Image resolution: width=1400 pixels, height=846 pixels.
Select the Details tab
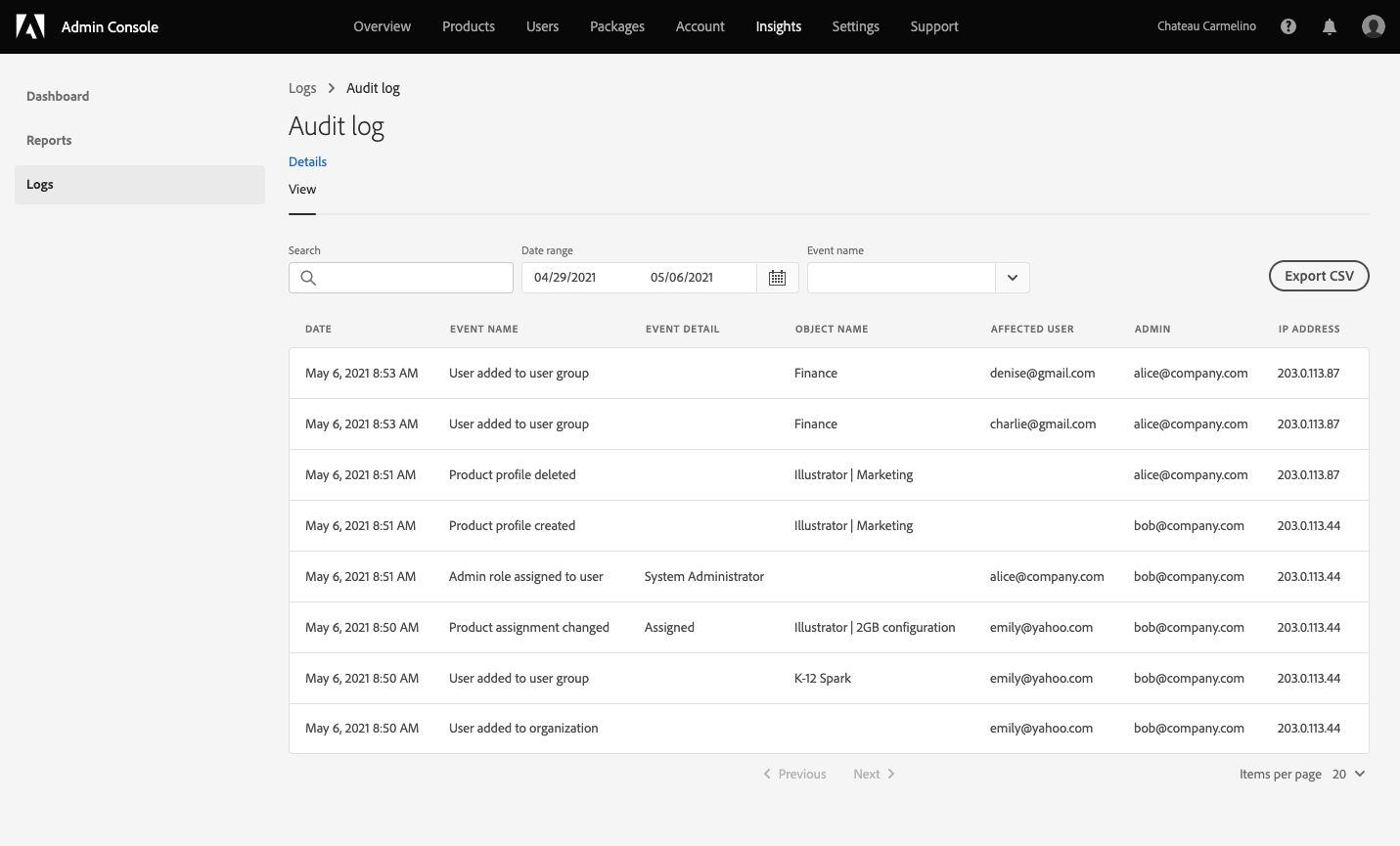click(x=307, y=161)
